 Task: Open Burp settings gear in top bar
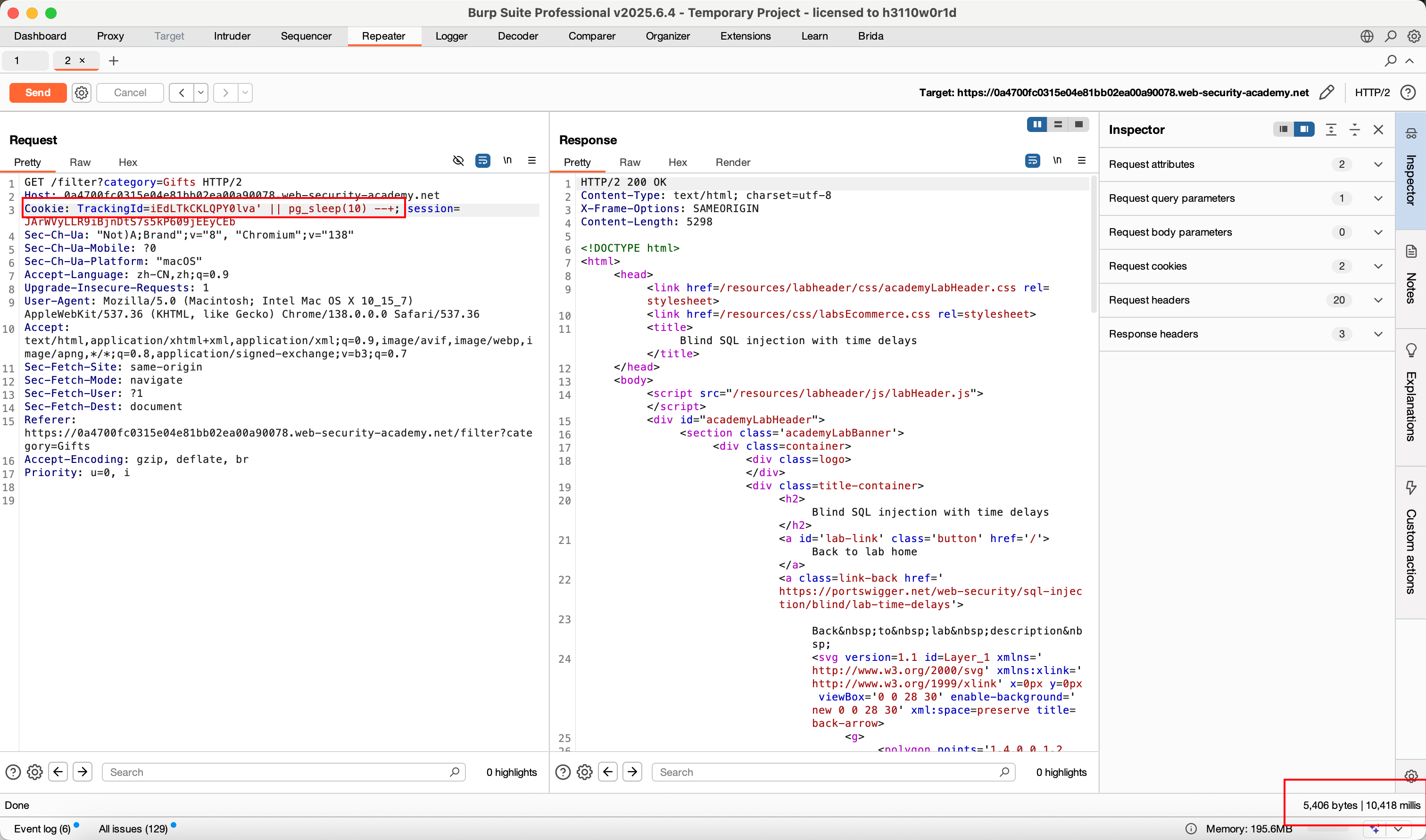[1414, 36]
